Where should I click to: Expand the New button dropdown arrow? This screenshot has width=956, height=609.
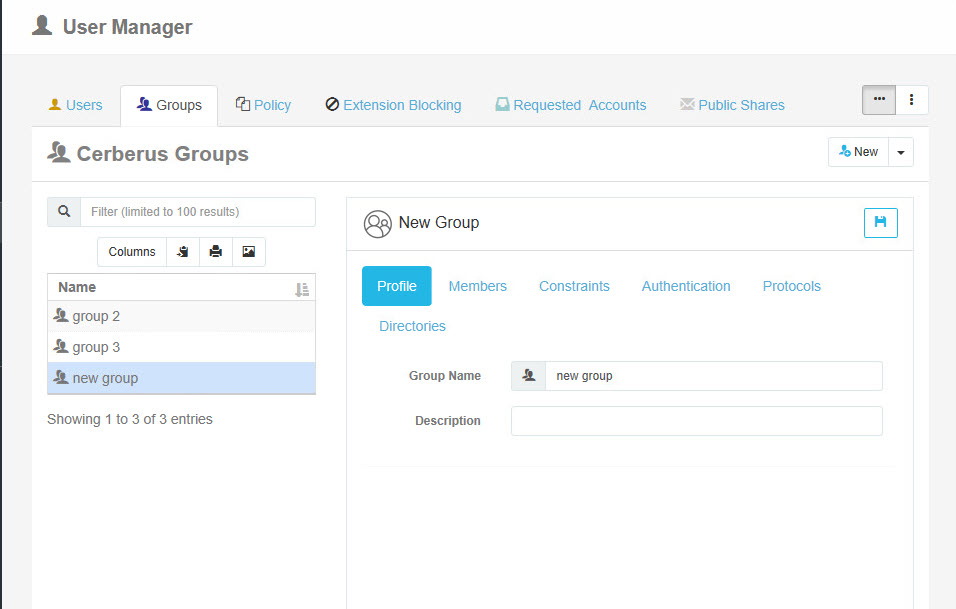coord(901,152)
